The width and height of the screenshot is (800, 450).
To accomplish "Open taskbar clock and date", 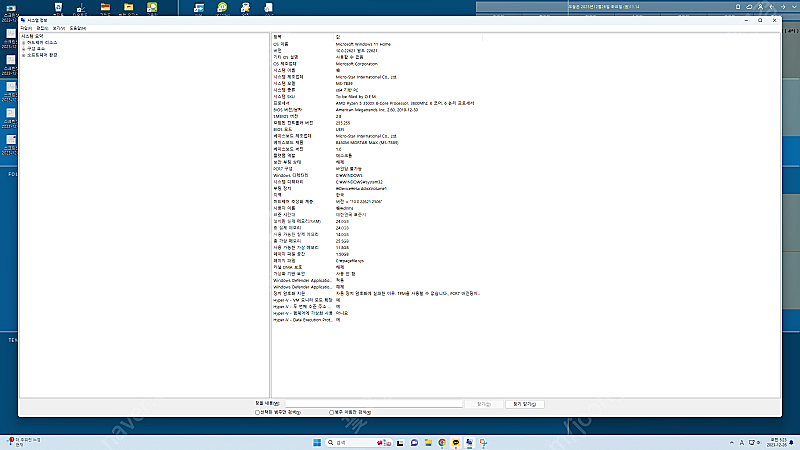I will 778,442.
